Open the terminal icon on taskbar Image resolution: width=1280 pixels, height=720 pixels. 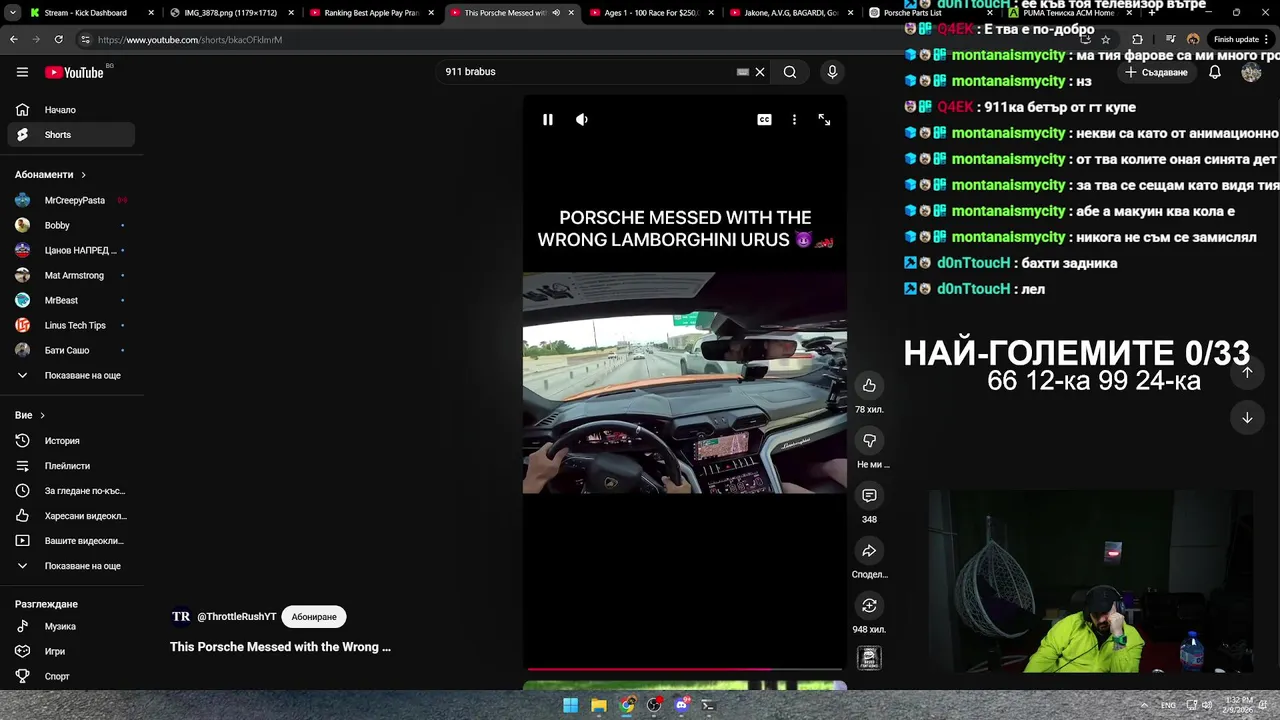click(x=709, y=705)
